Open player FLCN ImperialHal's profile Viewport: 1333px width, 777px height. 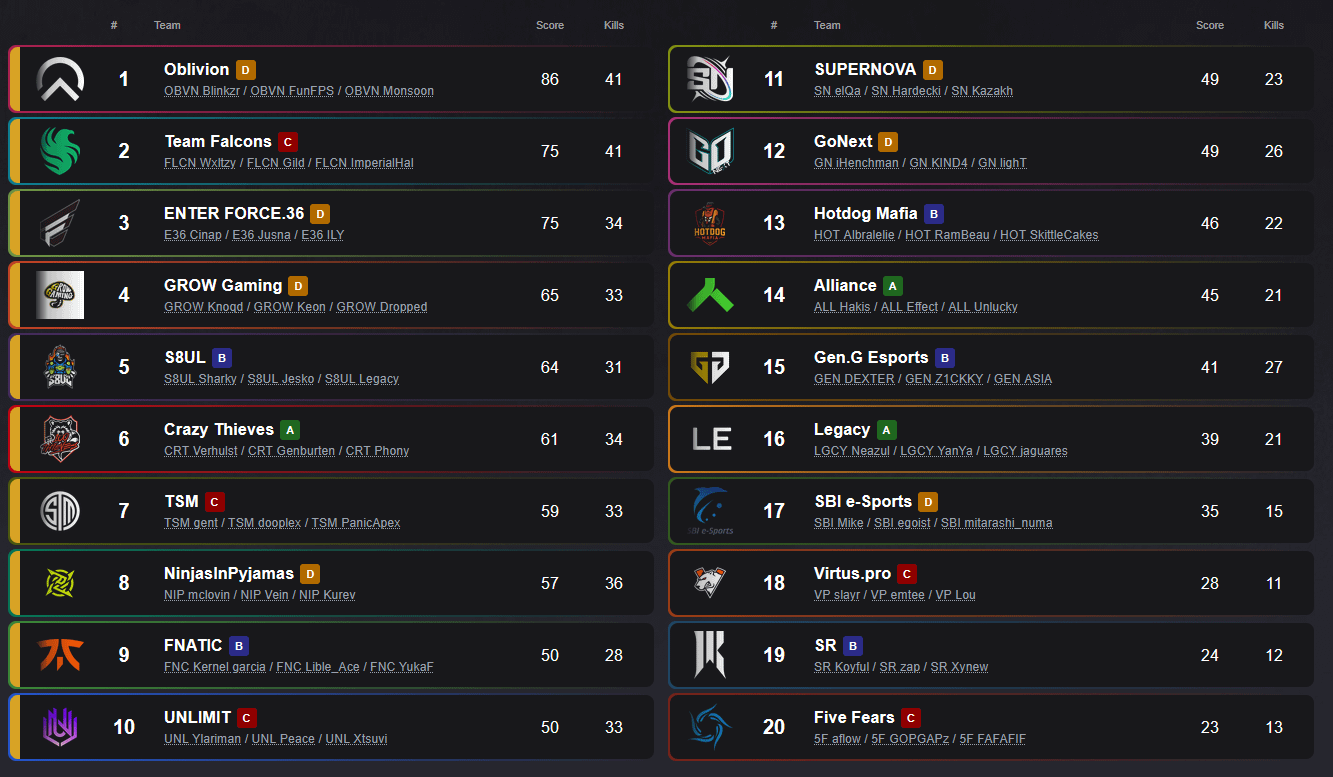point(364,163)
